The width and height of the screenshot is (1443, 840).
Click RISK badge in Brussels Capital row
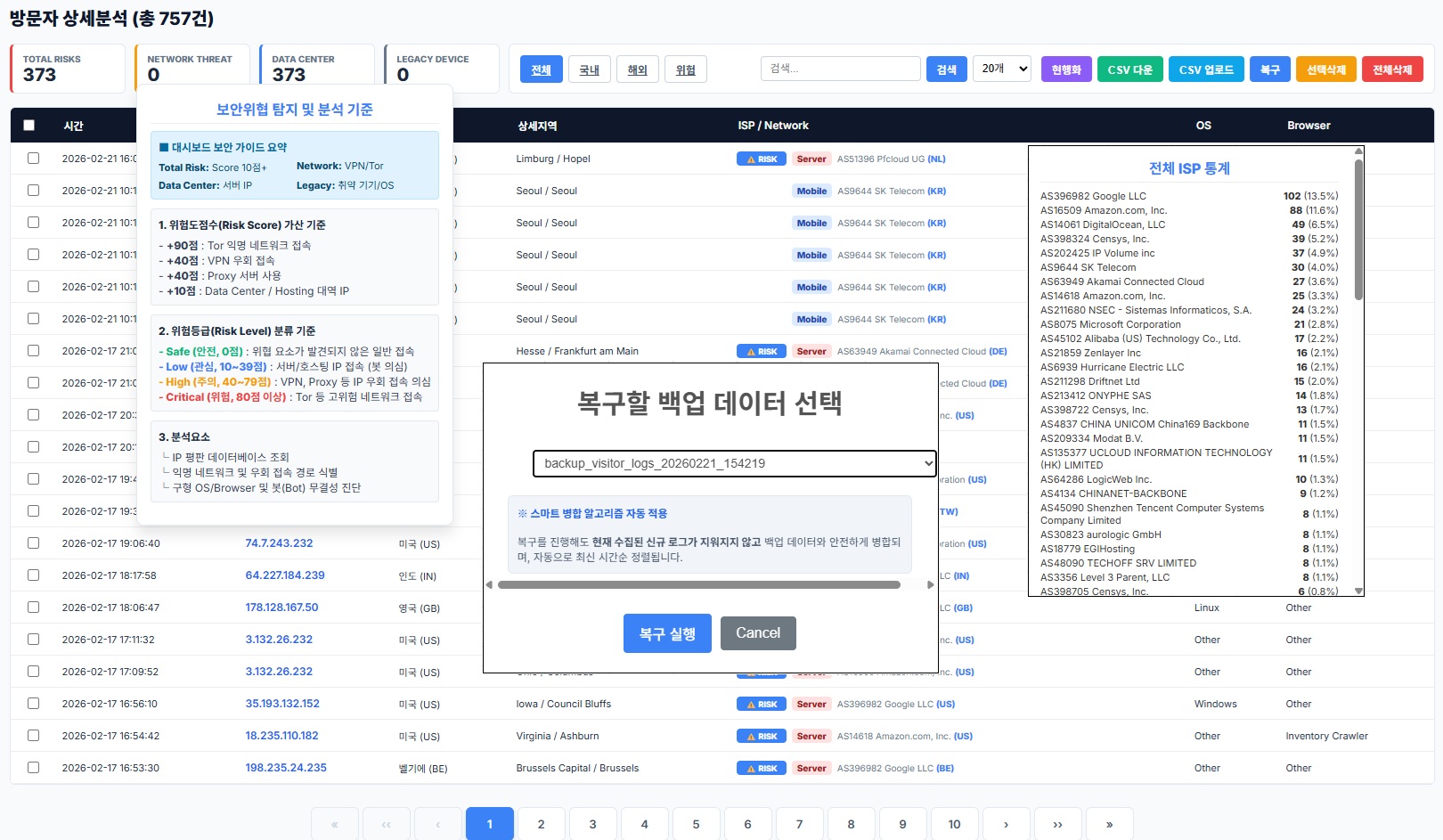(x=762, y=769)
